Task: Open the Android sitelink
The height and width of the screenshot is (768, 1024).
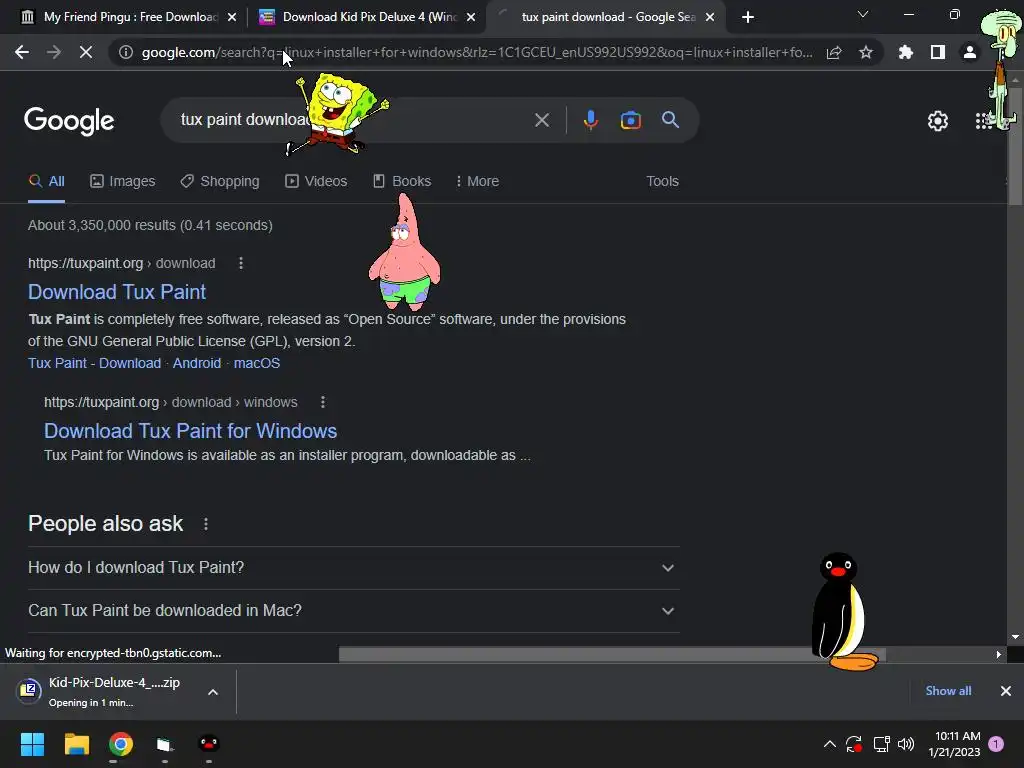Action: pyautogui.click(x=197, y=363)
